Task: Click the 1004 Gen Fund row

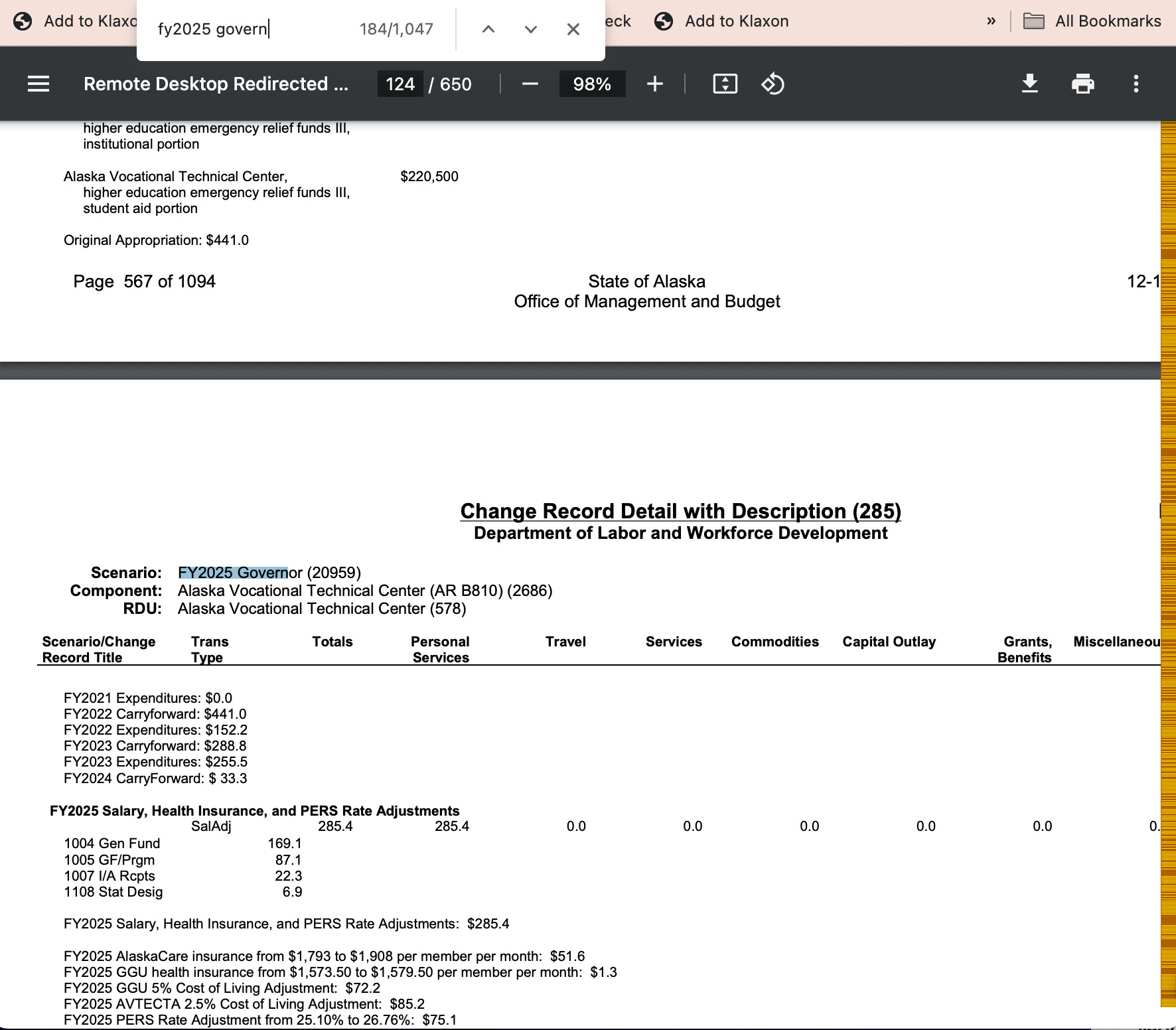Action: point(183,844)
